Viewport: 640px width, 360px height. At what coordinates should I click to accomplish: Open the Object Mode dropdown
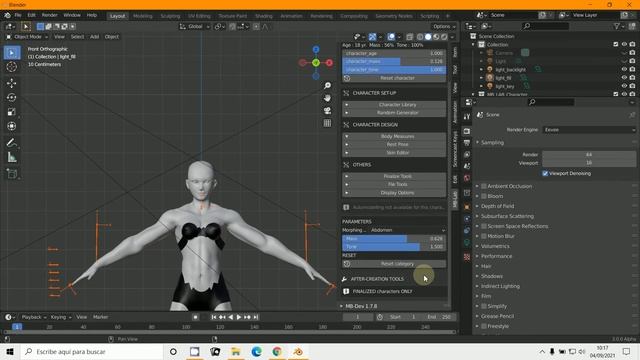point(27,37)
